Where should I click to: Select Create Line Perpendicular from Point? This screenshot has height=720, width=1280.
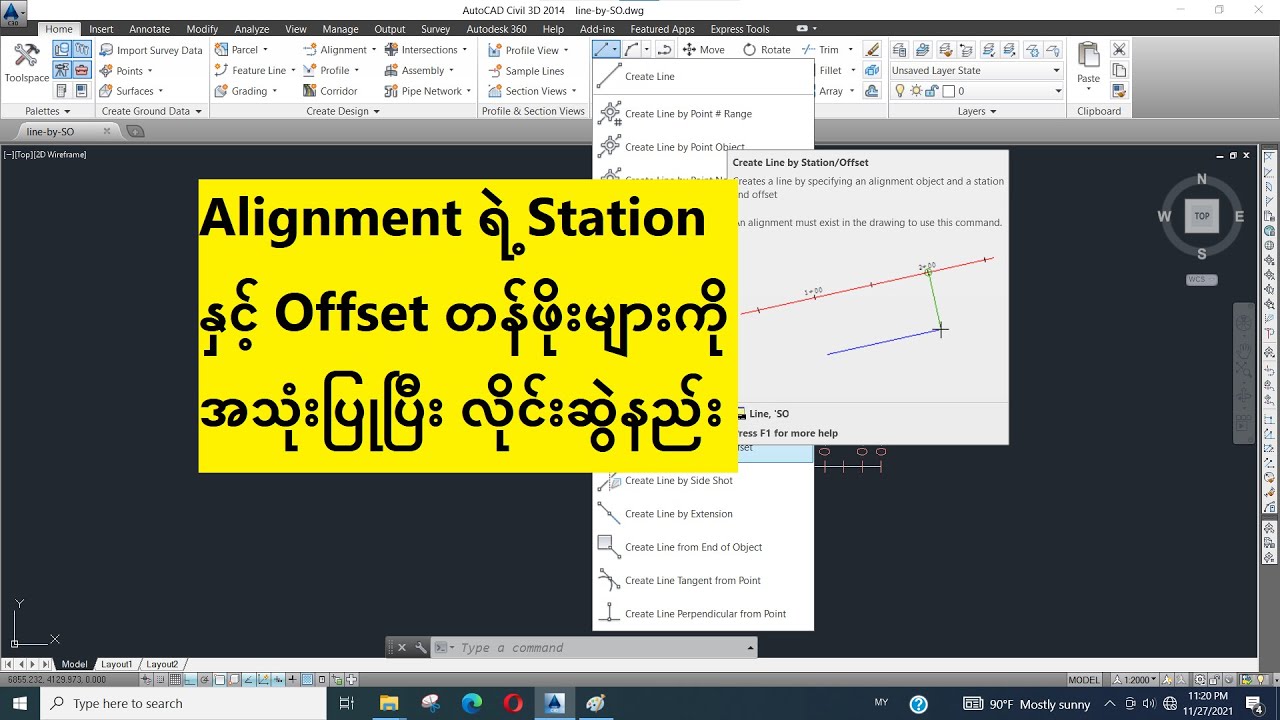[x=703, y=614]
